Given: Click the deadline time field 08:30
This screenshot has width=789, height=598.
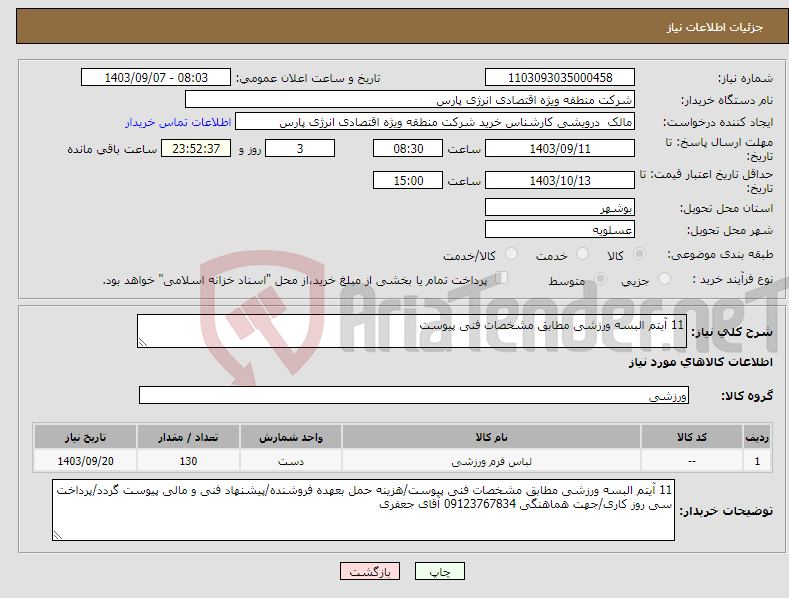Looking at the screenshot, I should [x=408, y=148].
